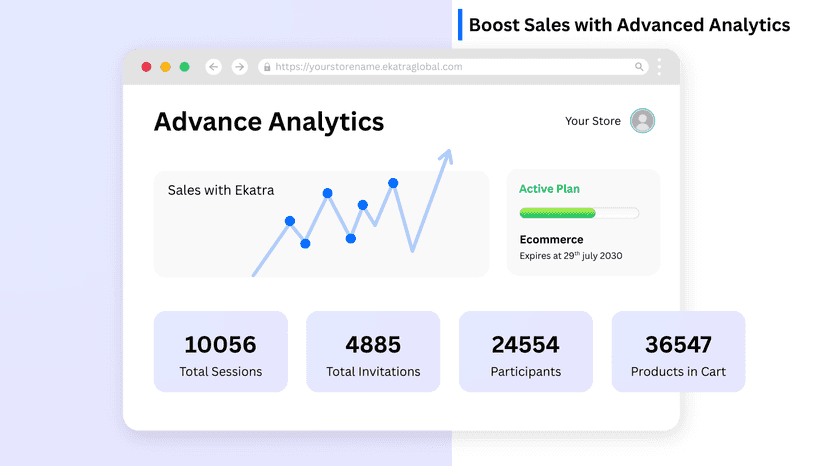Image resolution: width=828 pixels, height=466 pixels.
Task: Click the yellow minimize window dot
Action: 165,67
